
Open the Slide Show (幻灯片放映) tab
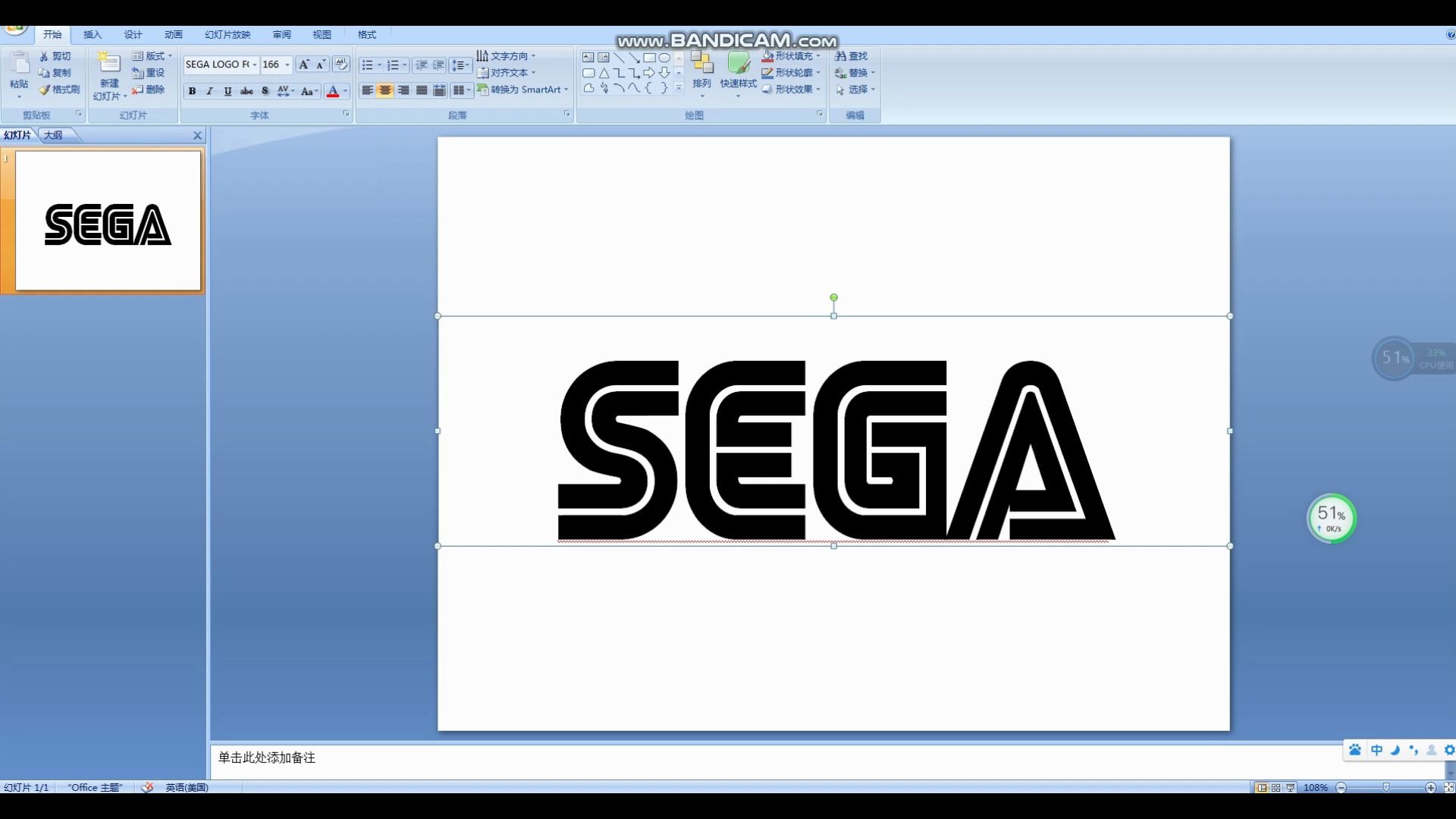pyautogui.click(x=227, y=35)
